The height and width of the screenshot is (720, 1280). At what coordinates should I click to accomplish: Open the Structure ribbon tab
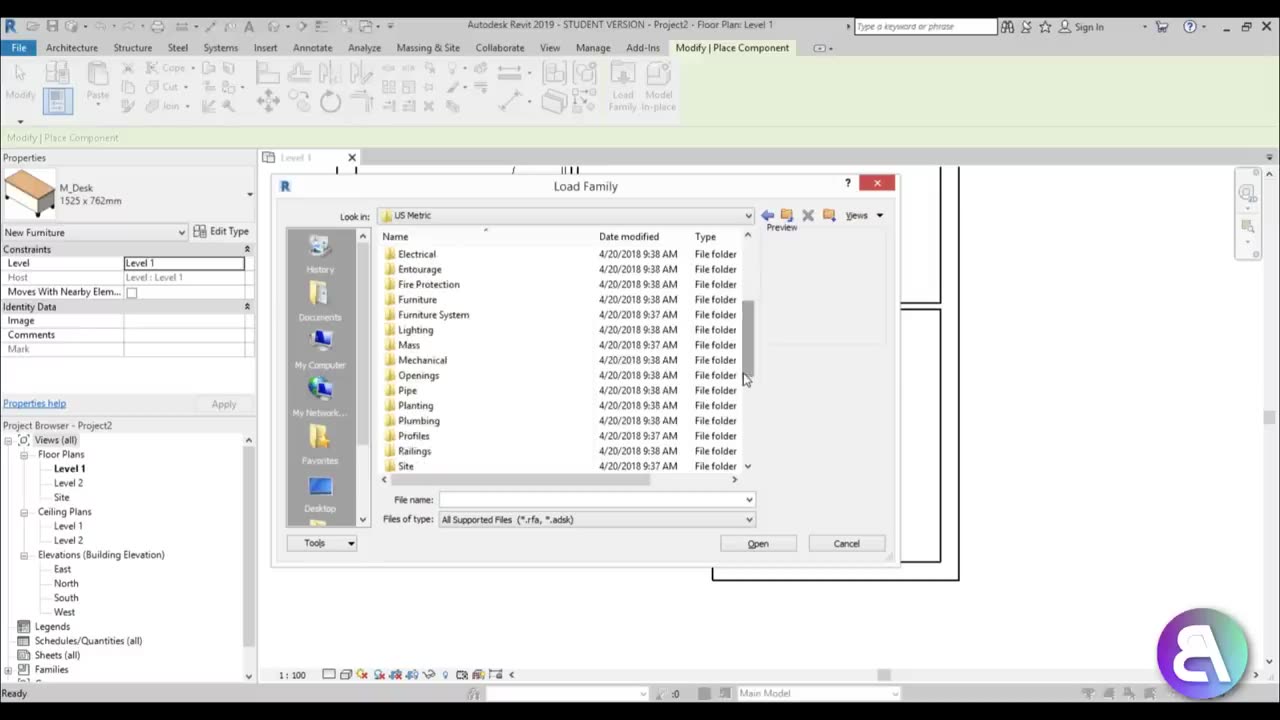coord(133,48)
